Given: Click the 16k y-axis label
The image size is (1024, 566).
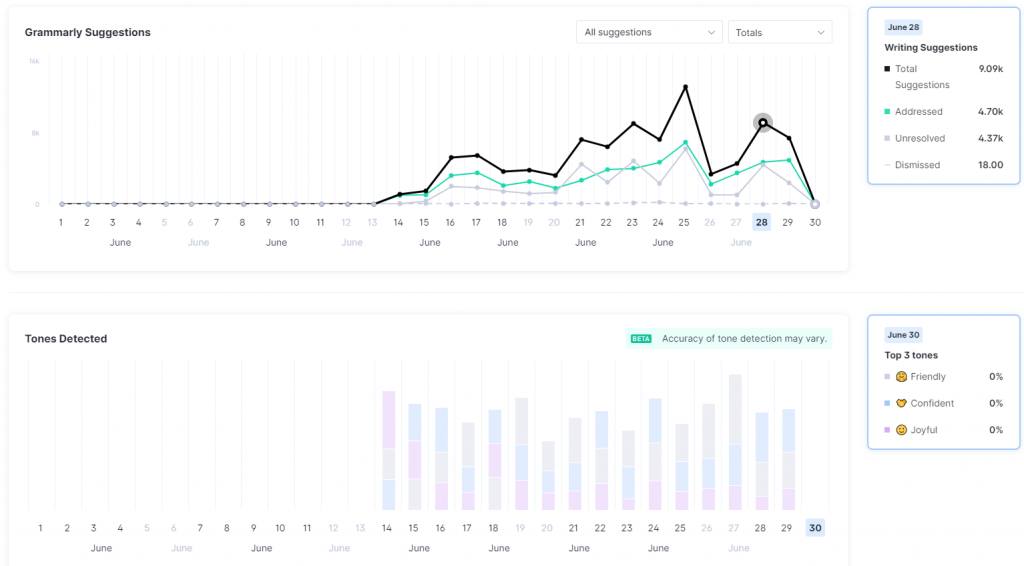Looking at the screenshot, I should pyautogui.click(x=34, y=61).
